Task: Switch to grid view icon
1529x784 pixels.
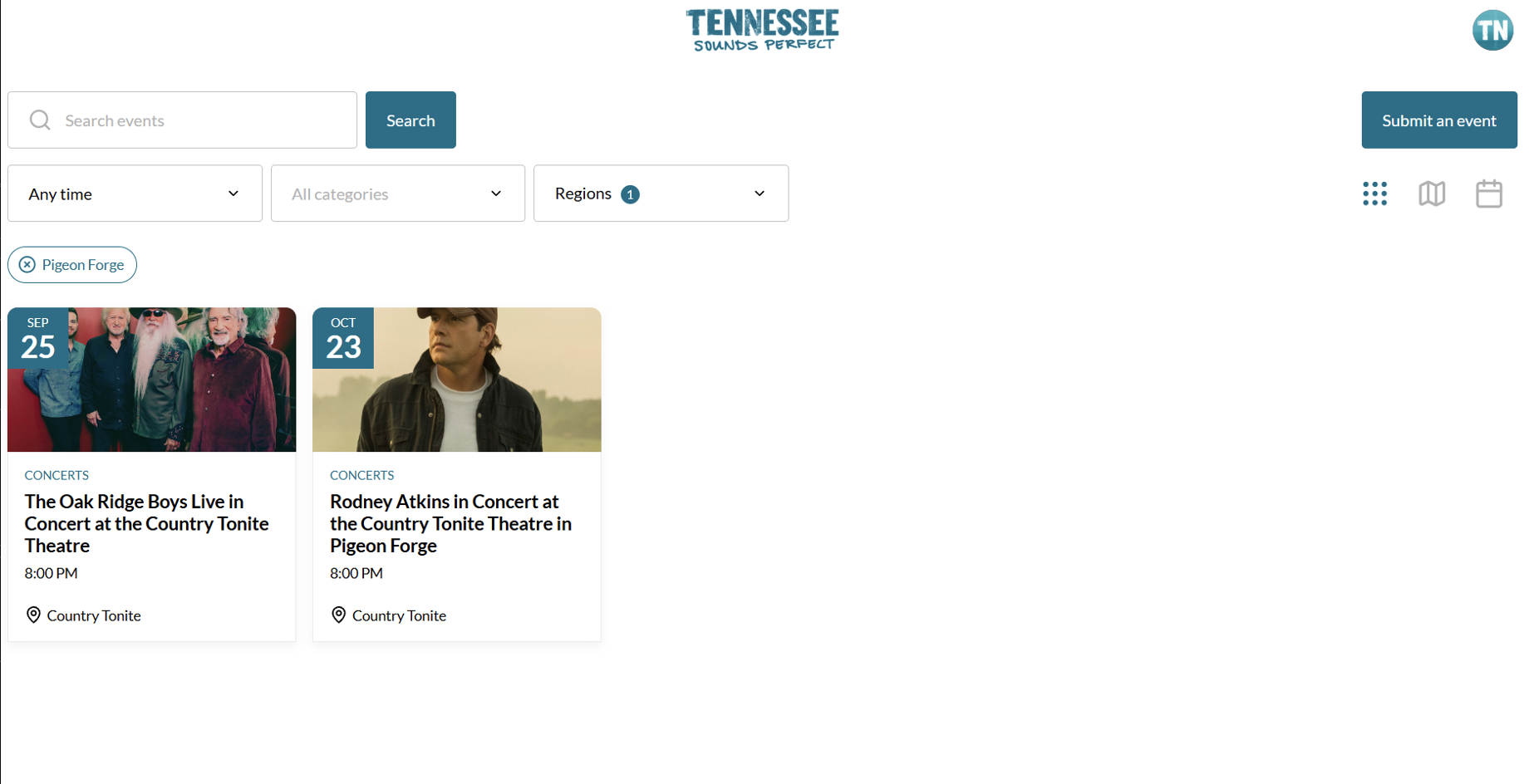Action: [1374, 194]
